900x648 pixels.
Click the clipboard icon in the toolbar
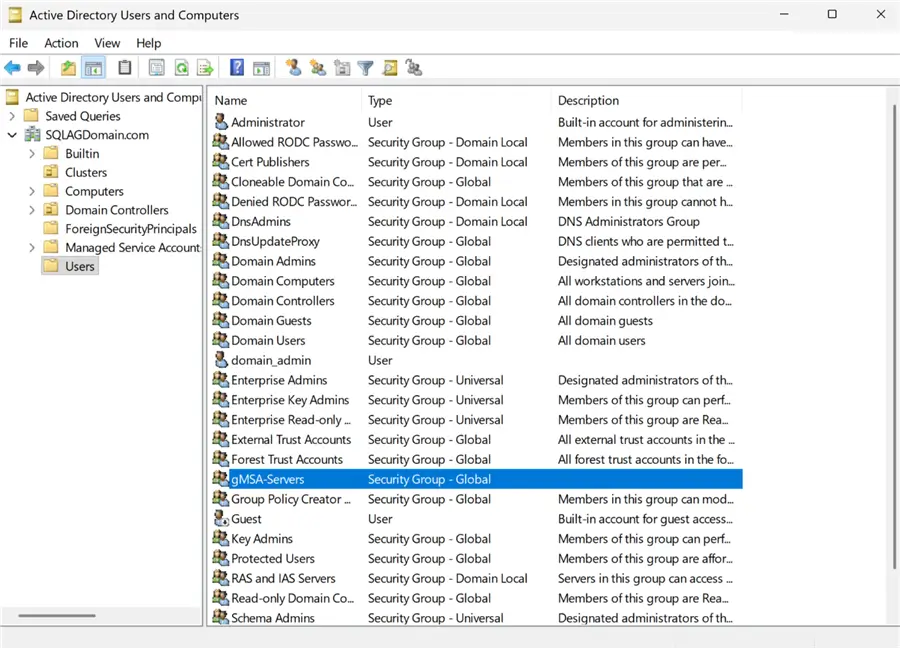point(125,68)
